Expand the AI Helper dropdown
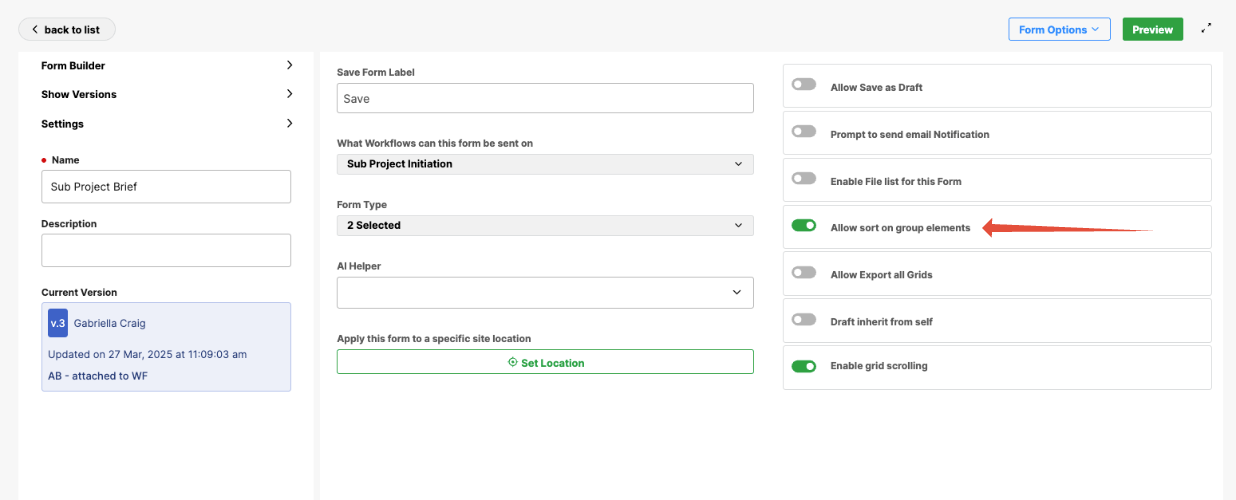This screenshot has width=1236, height=500. point(545,293)
